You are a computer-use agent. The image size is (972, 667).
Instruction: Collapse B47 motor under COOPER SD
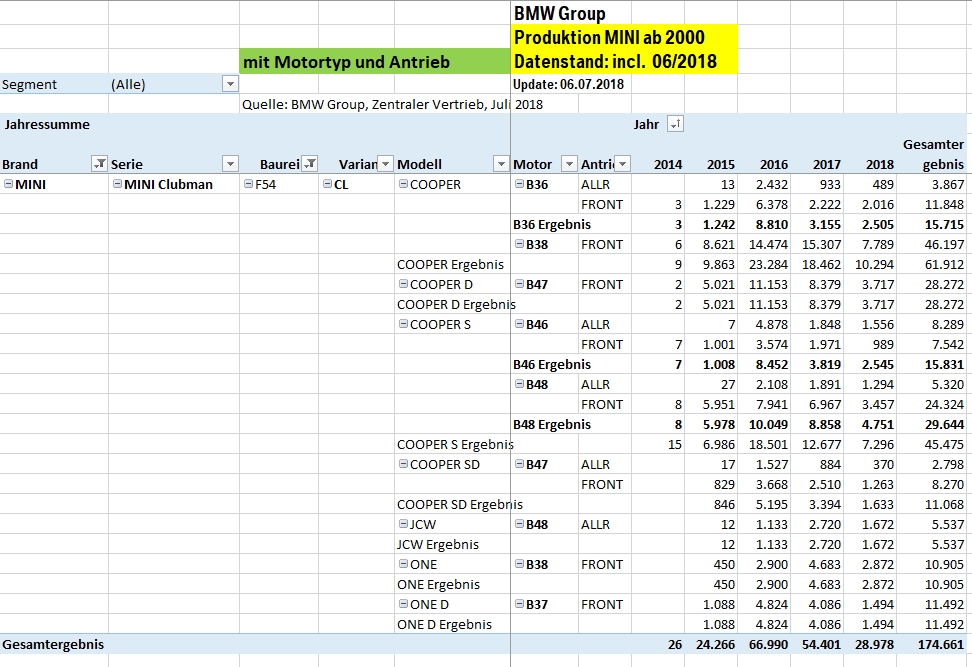tap(519, 464)
